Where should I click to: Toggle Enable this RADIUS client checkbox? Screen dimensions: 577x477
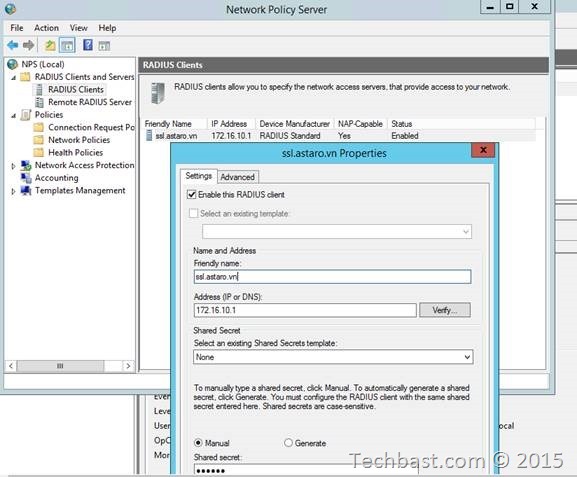pos(192,194)
